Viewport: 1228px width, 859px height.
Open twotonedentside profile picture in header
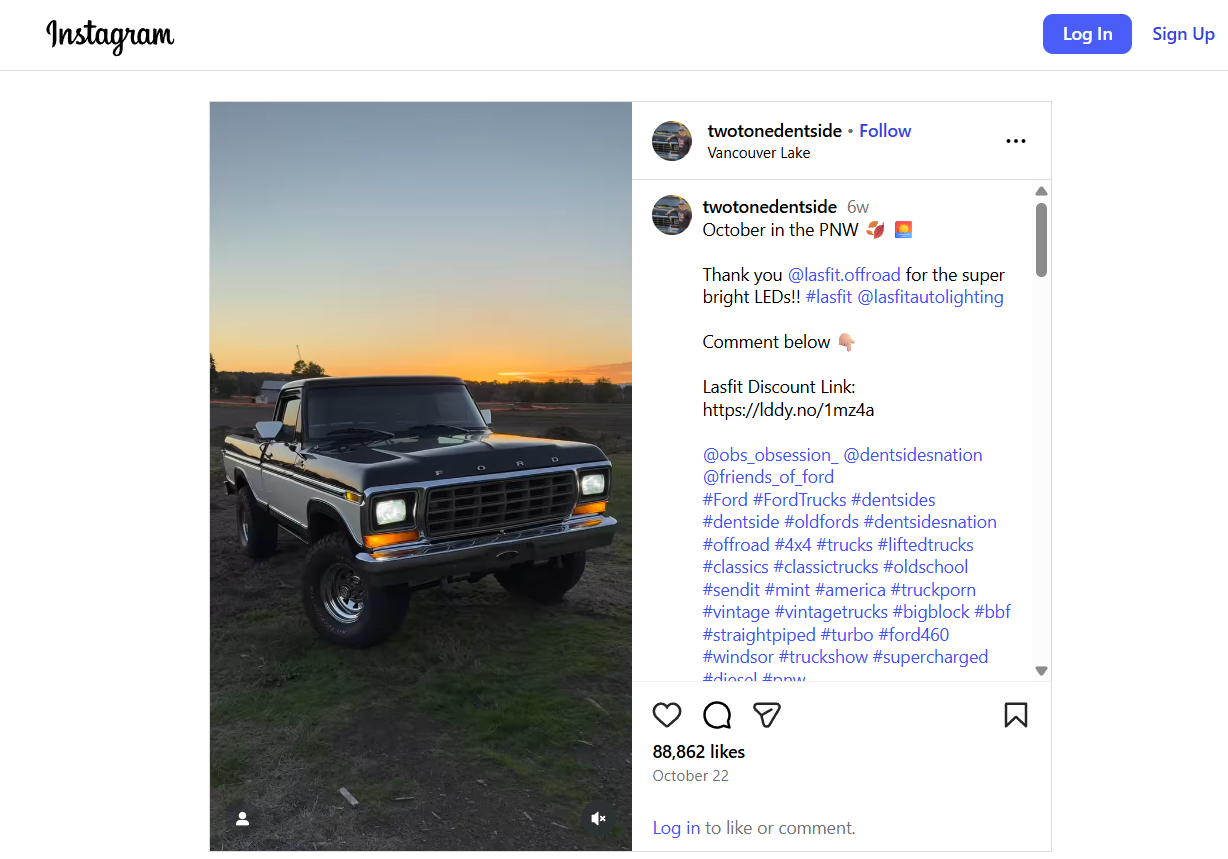[x=672, y=141]
